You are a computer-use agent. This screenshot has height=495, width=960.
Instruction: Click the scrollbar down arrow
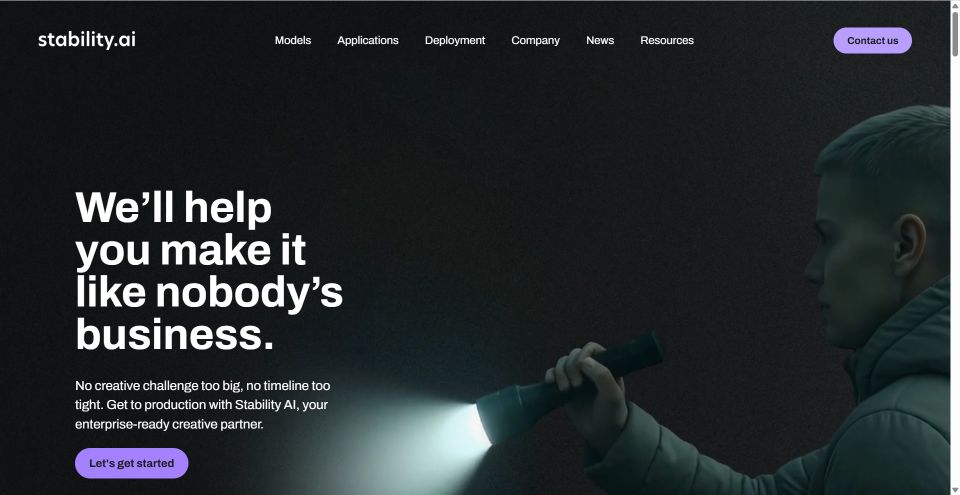coord(955,490)
